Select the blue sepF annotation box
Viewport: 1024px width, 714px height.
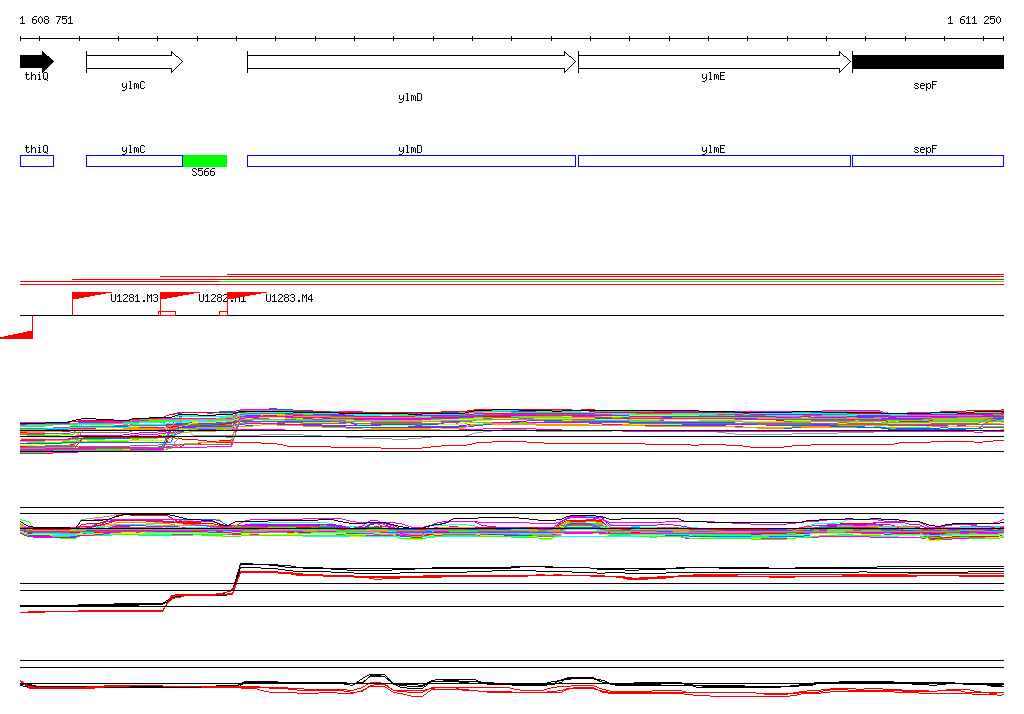coord(927,161)
